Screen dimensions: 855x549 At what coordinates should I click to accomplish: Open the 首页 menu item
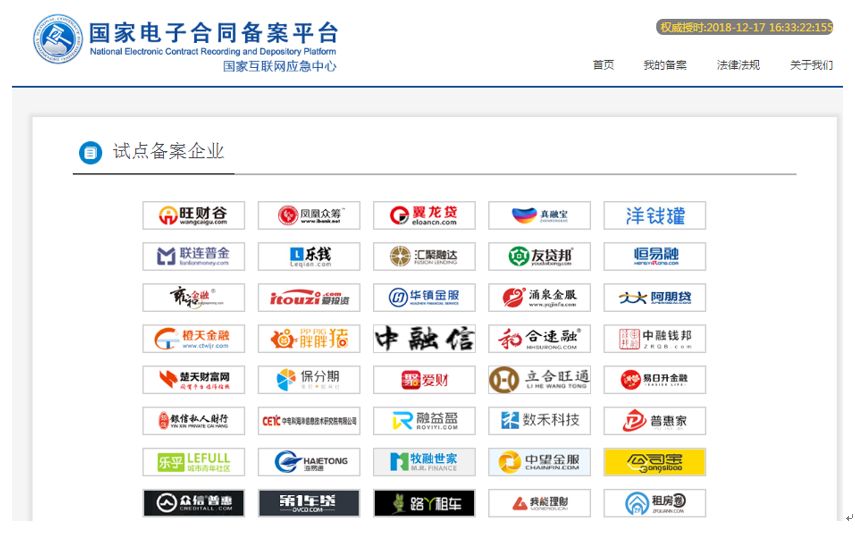pyautogui.click(x=603, y=65)
